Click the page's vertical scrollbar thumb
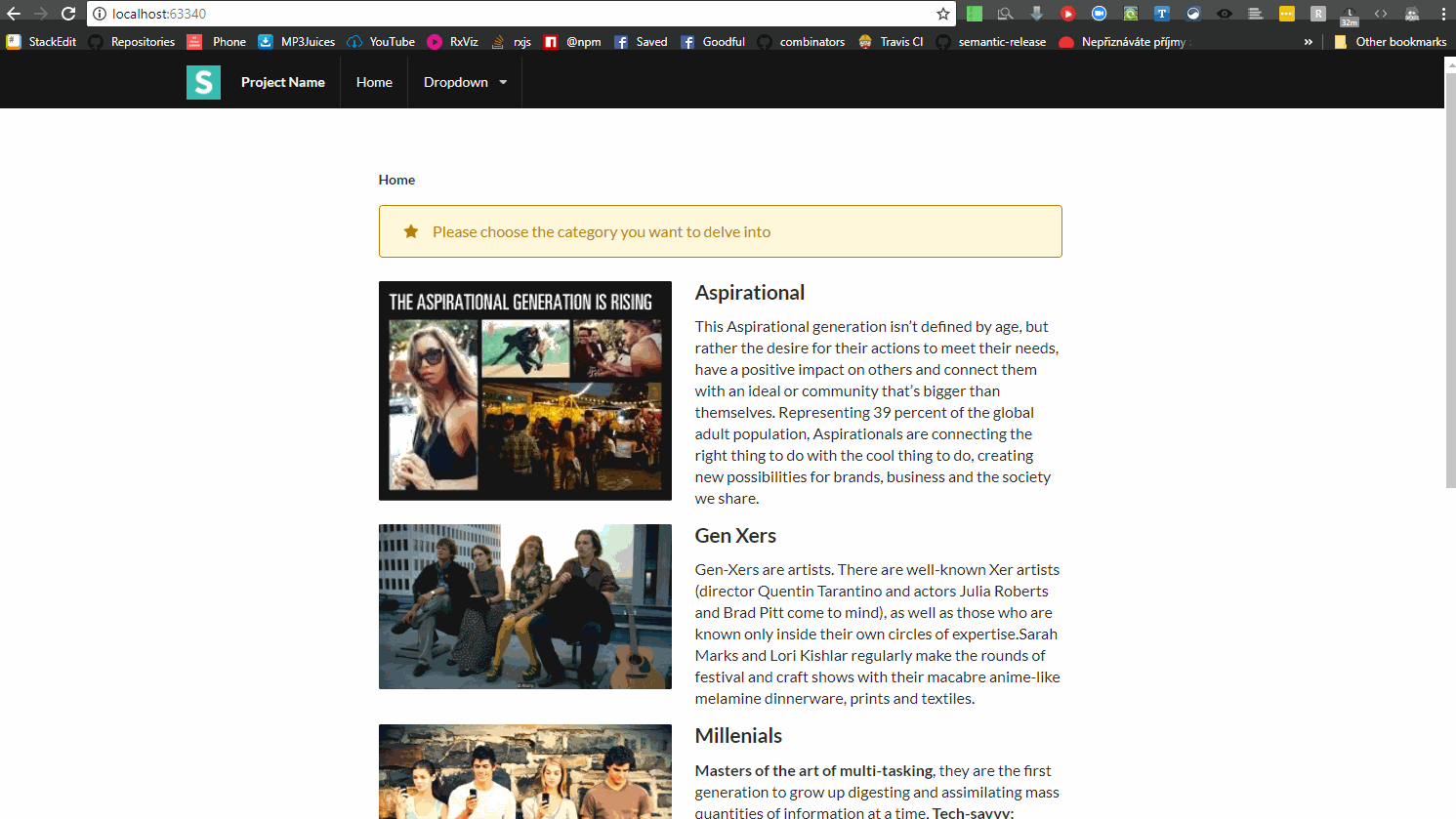1456x819 pixels. [1450, 278]
